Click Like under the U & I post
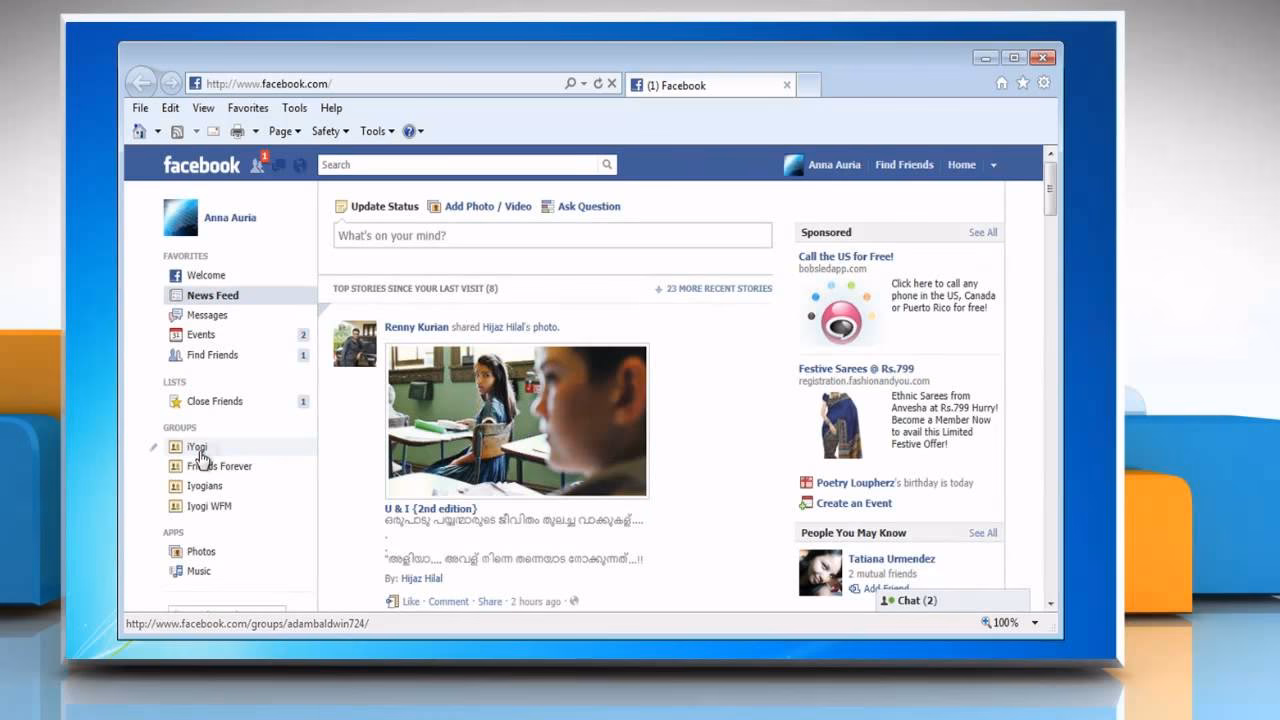 (x=411, y=602)
